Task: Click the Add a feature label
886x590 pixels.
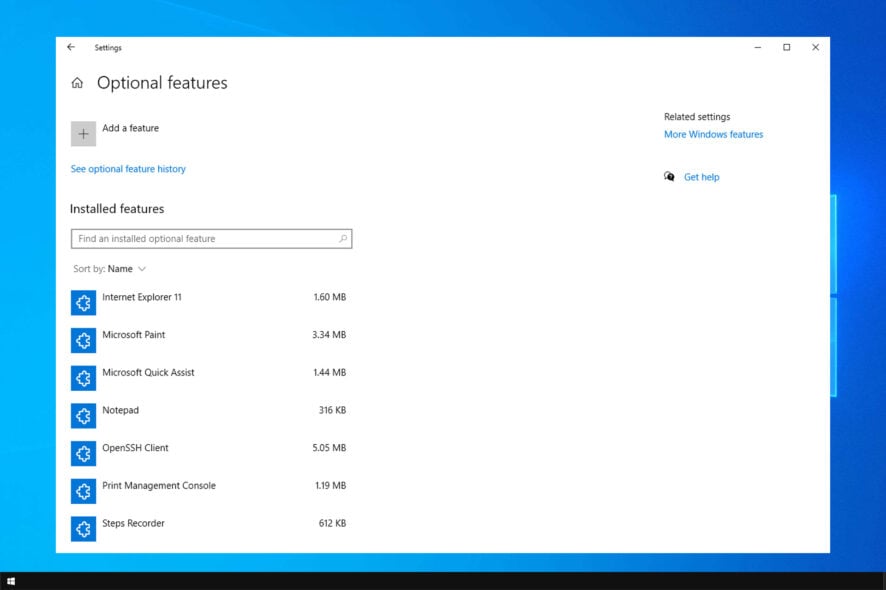Action: point(131,128)
